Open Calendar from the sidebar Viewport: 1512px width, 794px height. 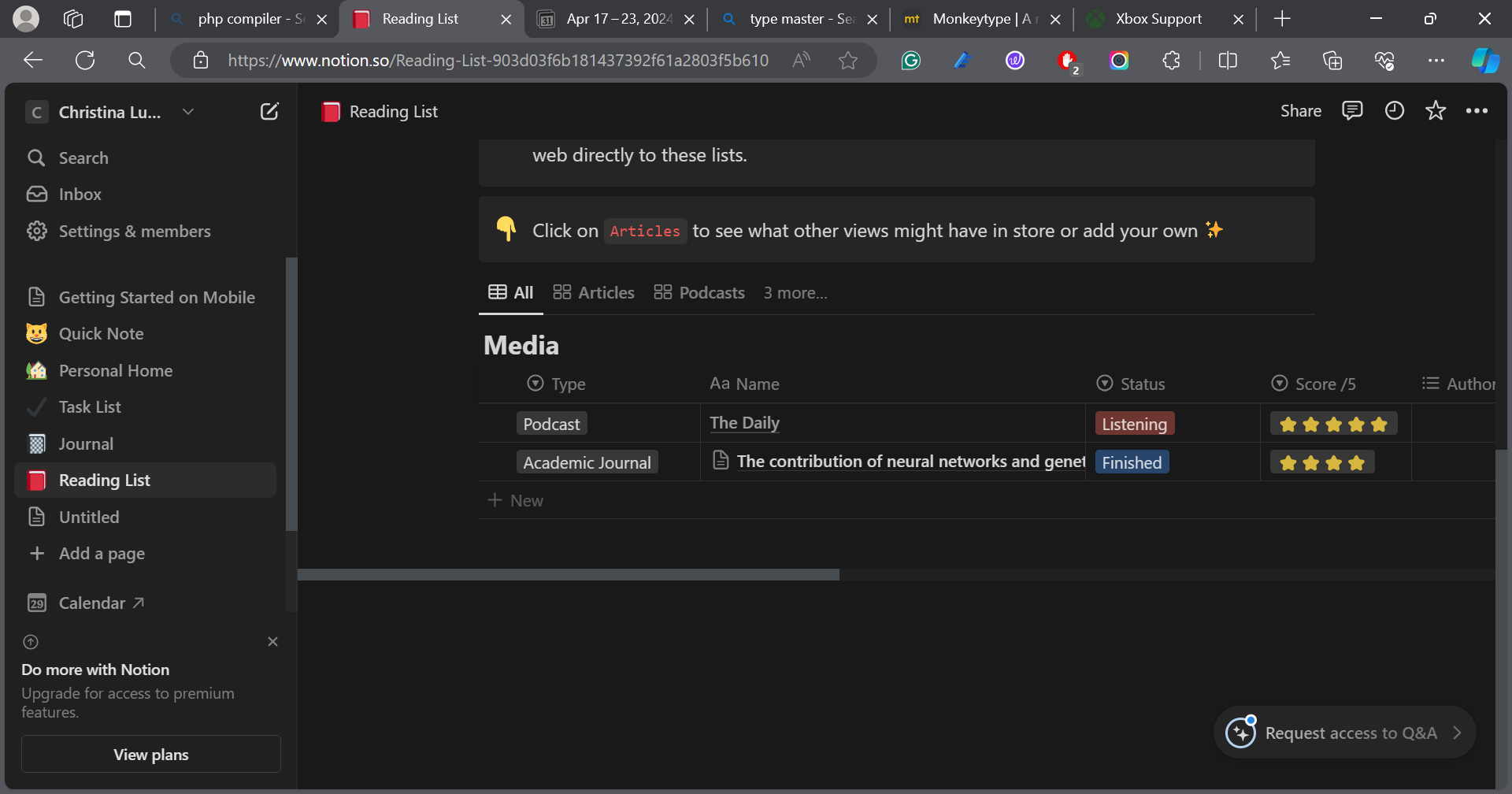91,603
